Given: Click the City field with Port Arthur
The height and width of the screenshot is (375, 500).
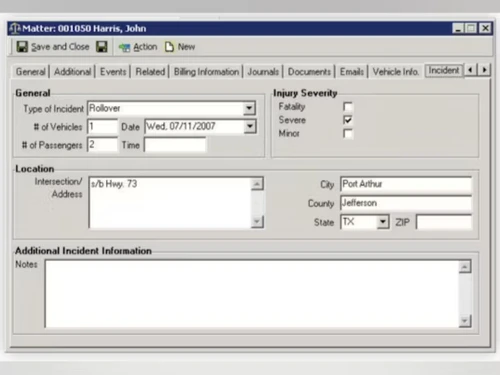Looking at the screenshot, I should pyautogui.click(x=406, y=184).
